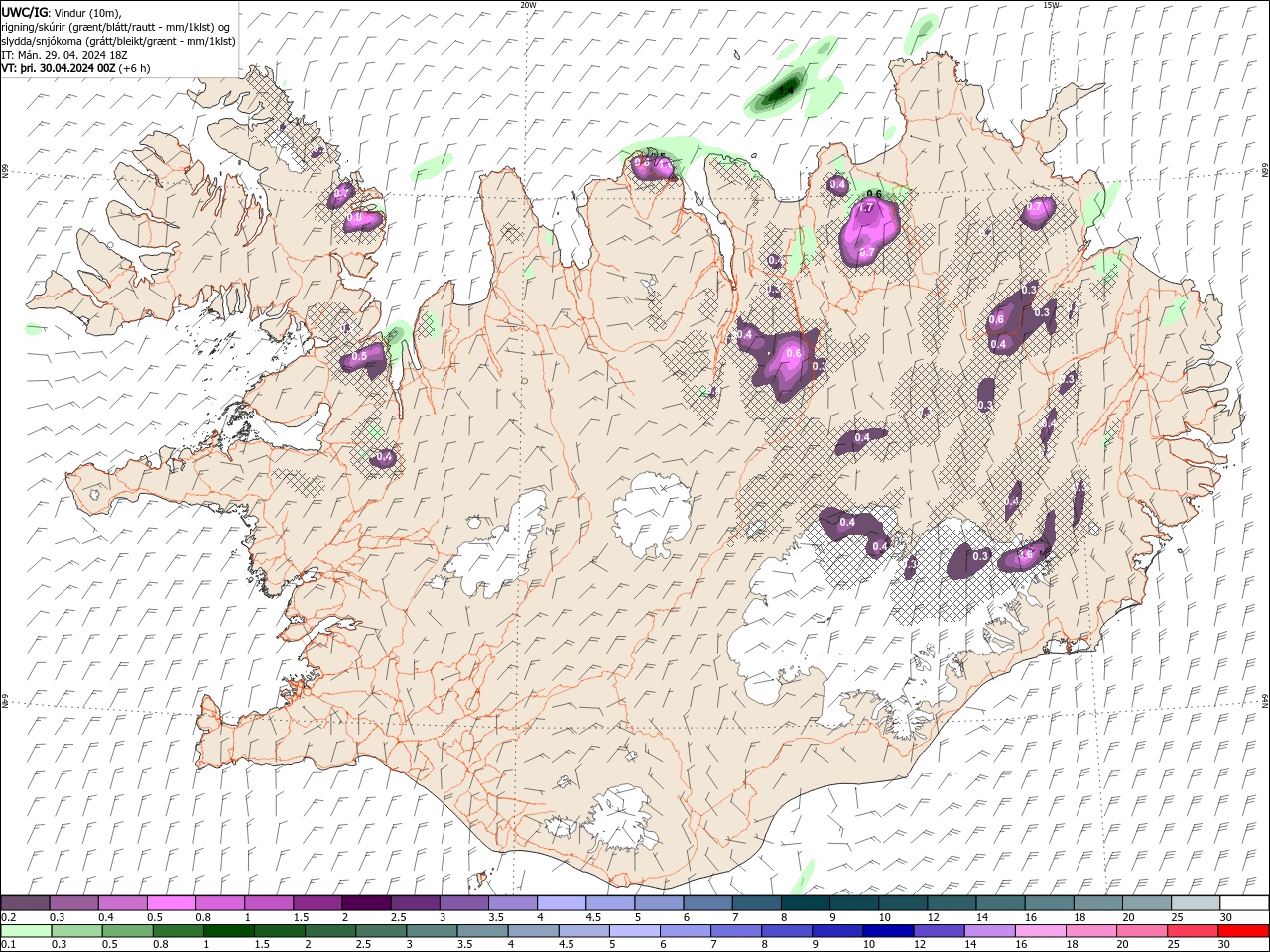This screenshot has width=1270, height=952.
Task: Select the dark teal snow swatch at 8
Action: point(805,903)
